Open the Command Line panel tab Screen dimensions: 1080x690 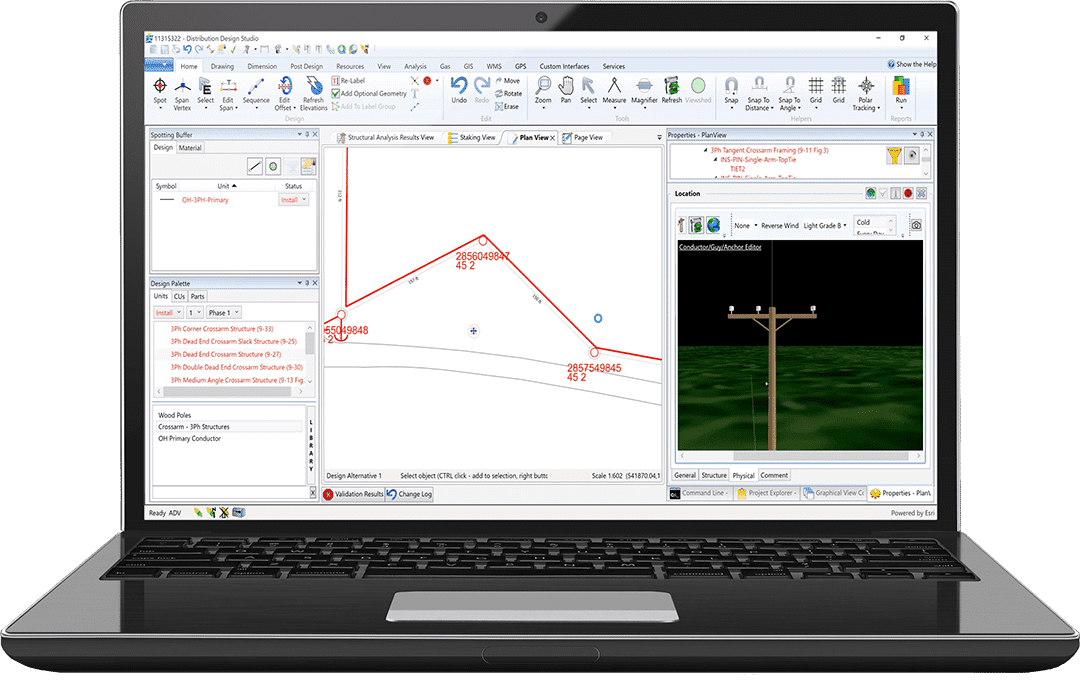699,493
